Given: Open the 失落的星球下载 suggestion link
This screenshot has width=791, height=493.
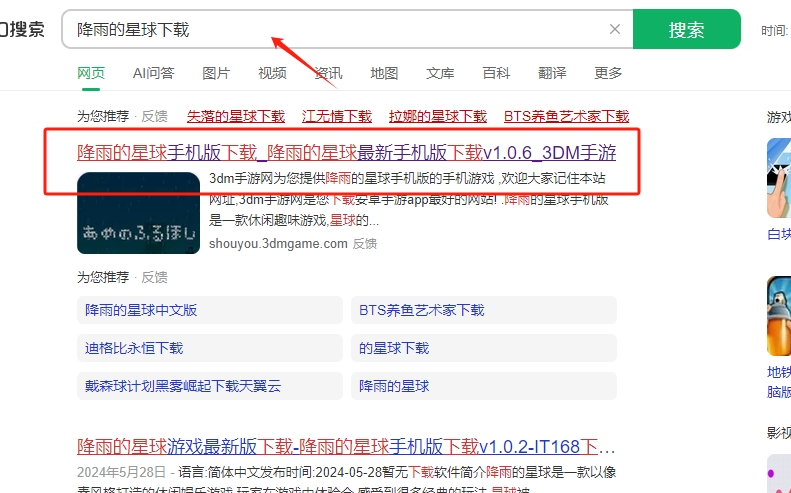Looking at the screenshot, I should tap(236, 117).
